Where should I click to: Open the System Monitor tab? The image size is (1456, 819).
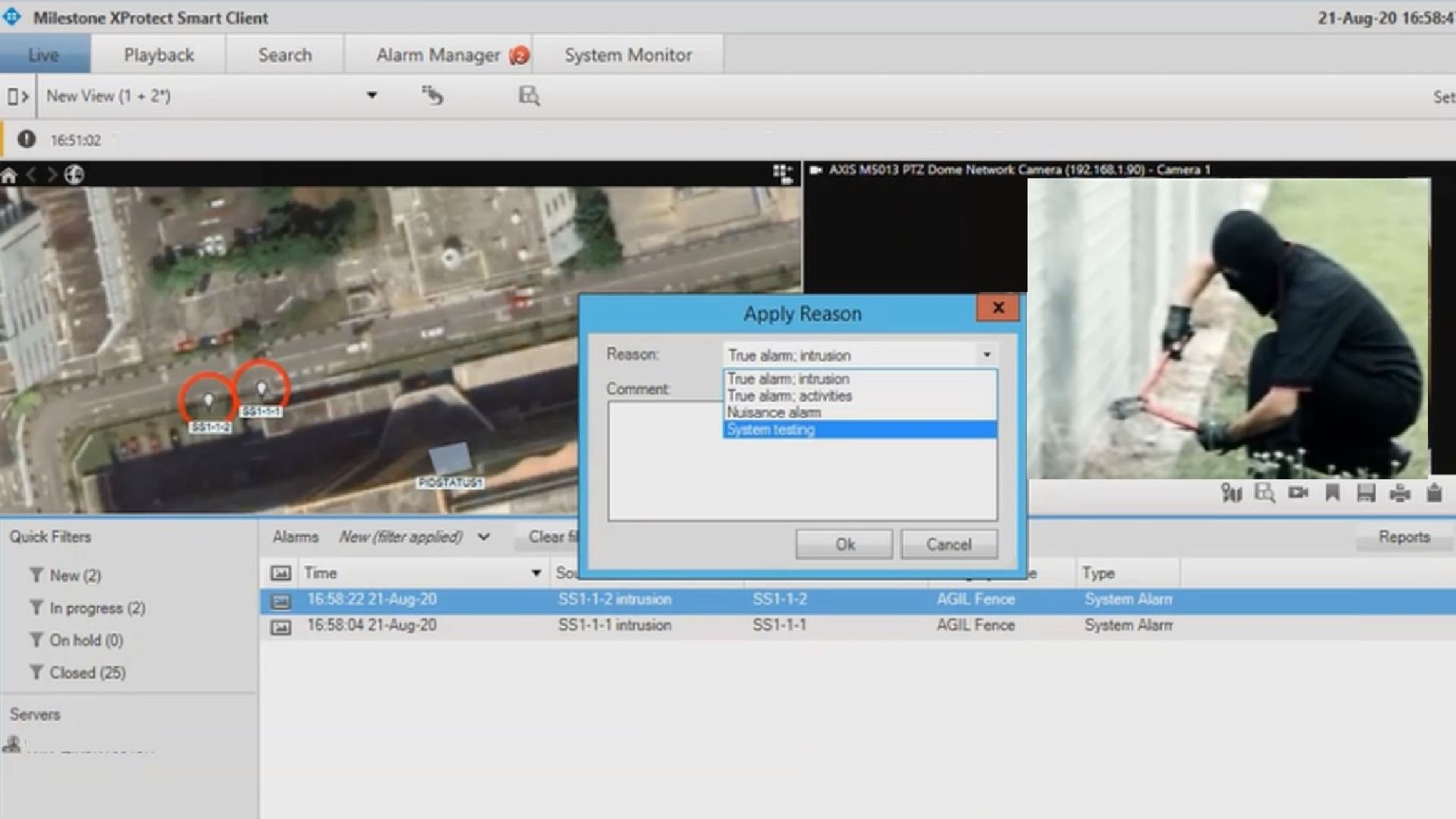[628, 55]
